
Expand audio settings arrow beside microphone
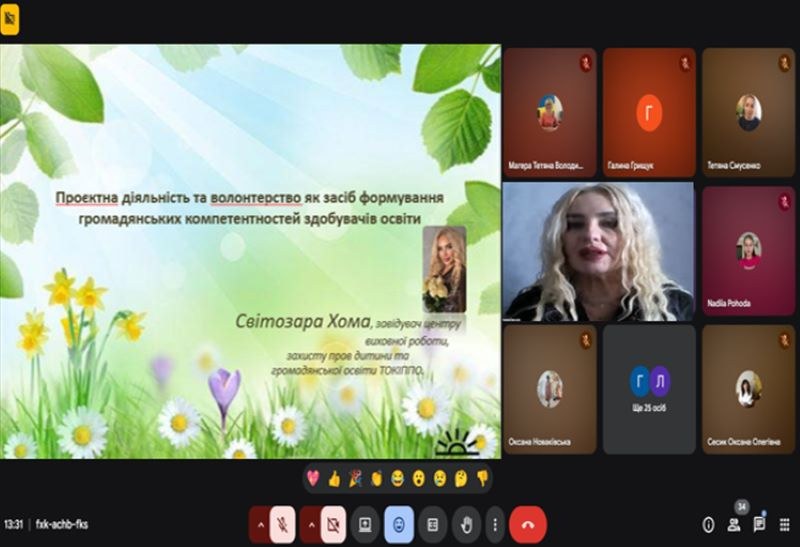pyautogui.click(x=260, y=523)
